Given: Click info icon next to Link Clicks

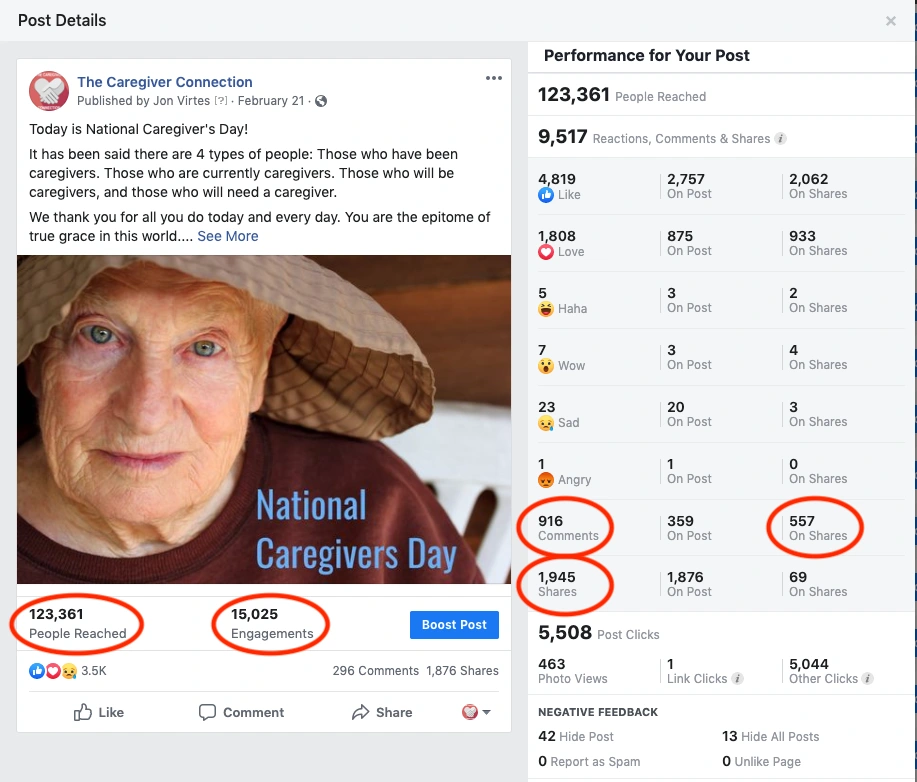Looking at the screenshot, I should (x=738, y=679).
